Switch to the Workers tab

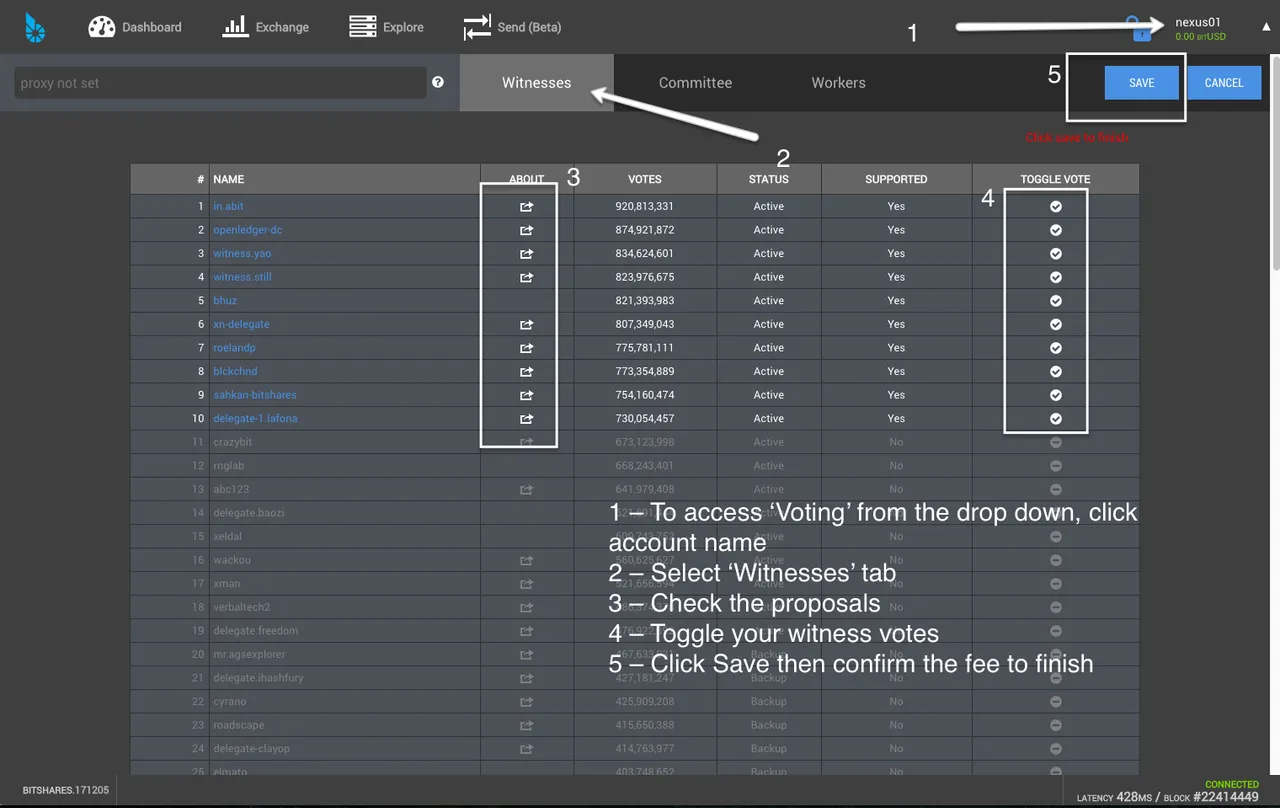tap(838, 83)
